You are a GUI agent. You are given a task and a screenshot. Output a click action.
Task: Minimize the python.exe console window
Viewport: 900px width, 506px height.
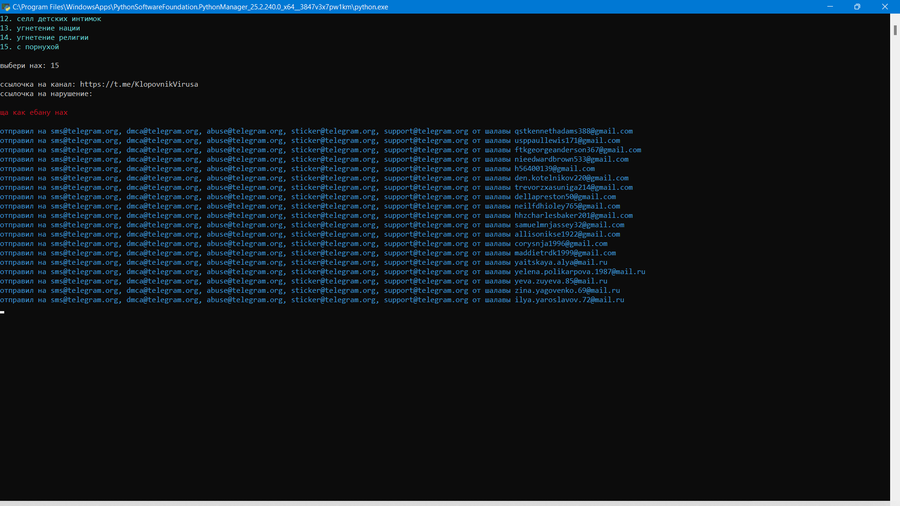point(830,7)
